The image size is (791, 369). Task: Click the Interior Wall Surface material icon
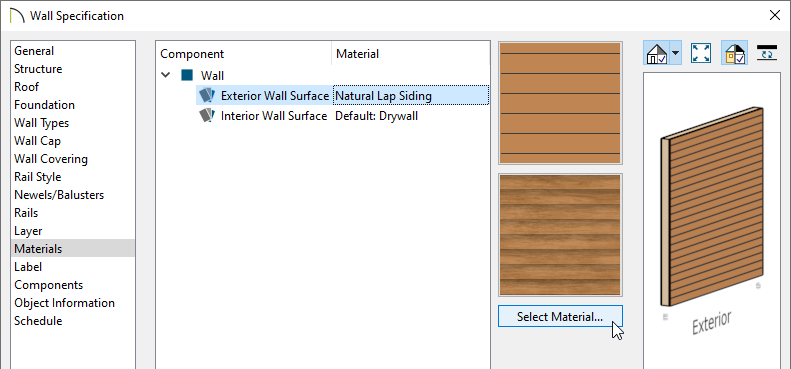coord(207,116)
